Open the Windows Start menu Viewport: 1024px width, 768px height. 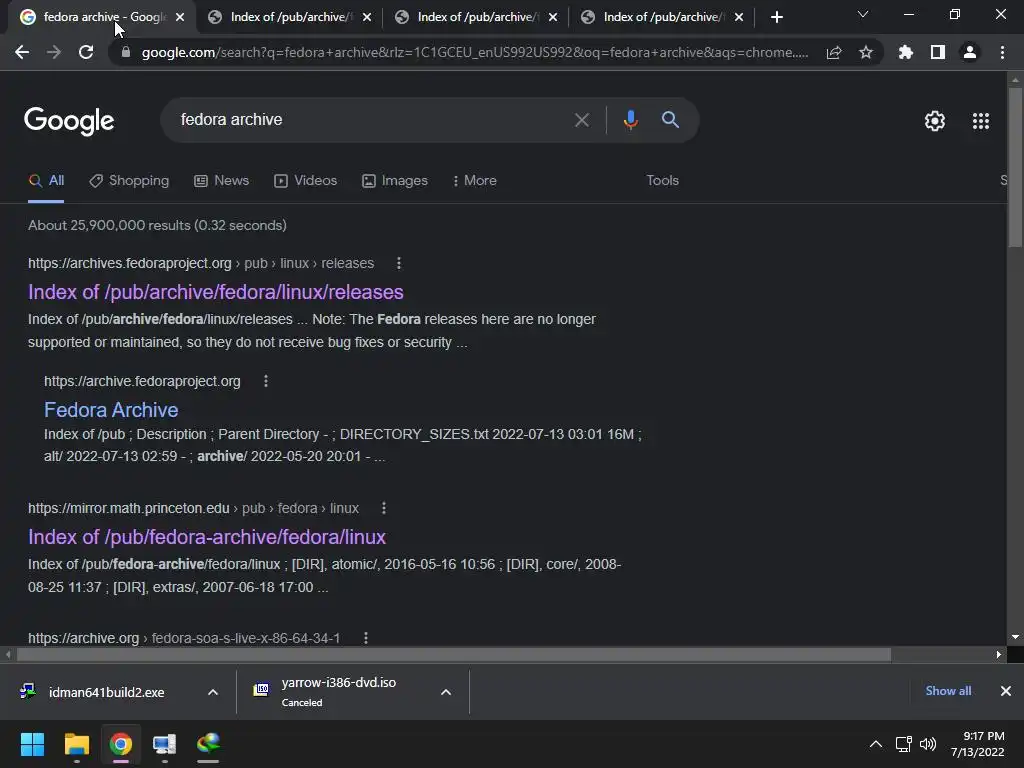[32, 744]
